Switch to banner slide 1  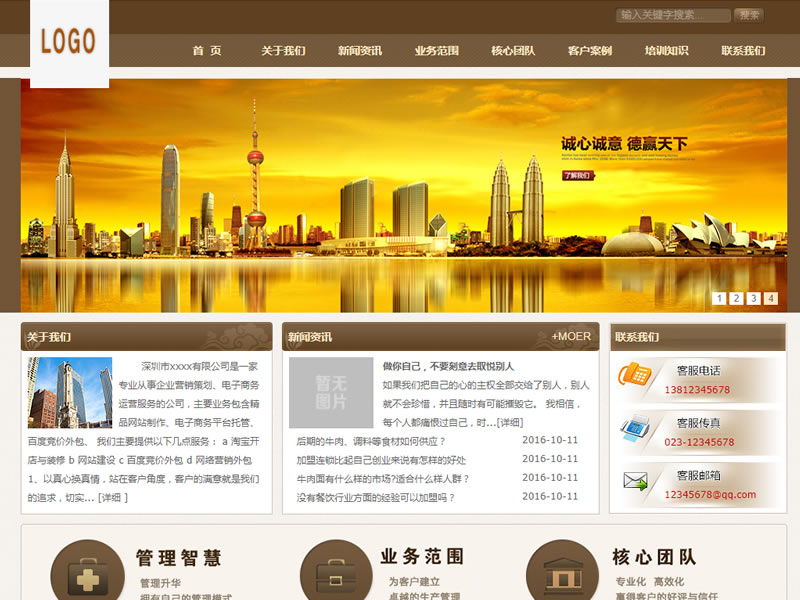coord(719,298)
